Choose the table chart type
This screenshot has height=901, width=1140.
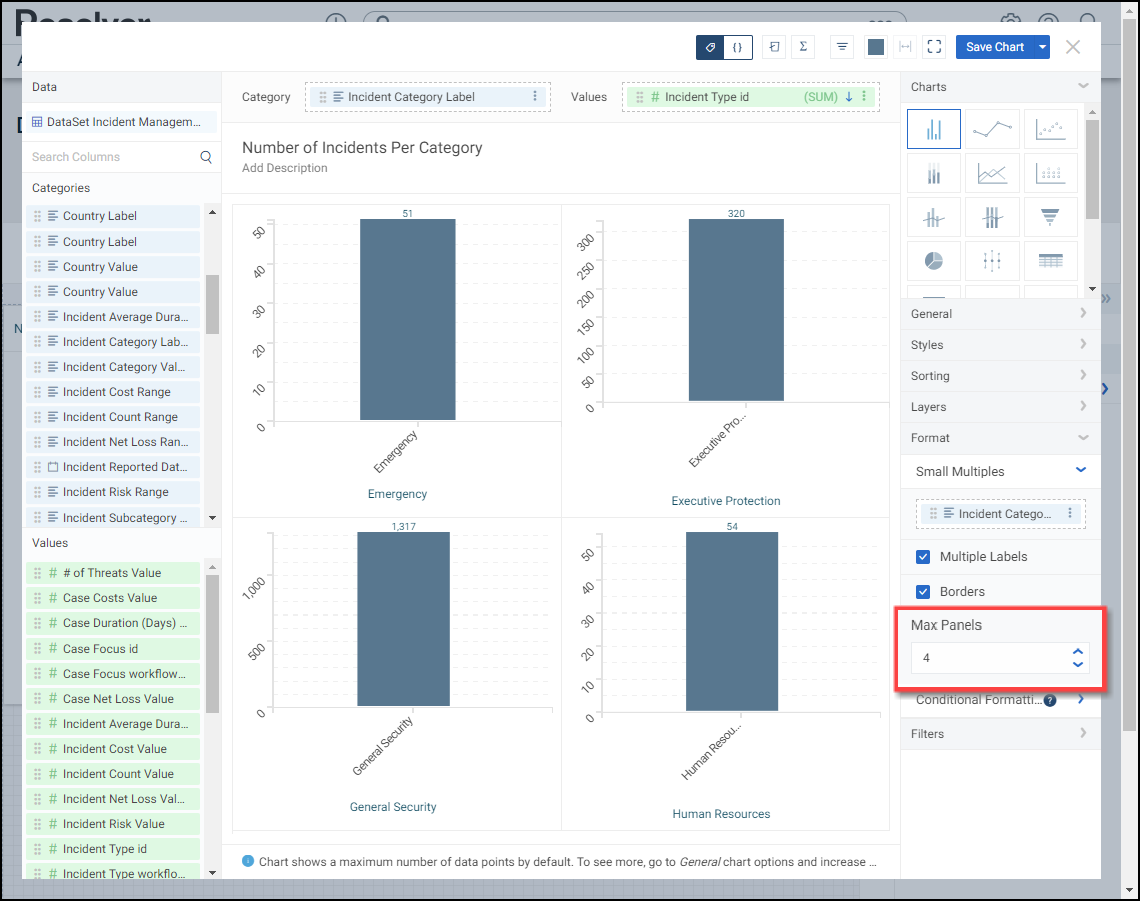click(x=1050, y=260)
